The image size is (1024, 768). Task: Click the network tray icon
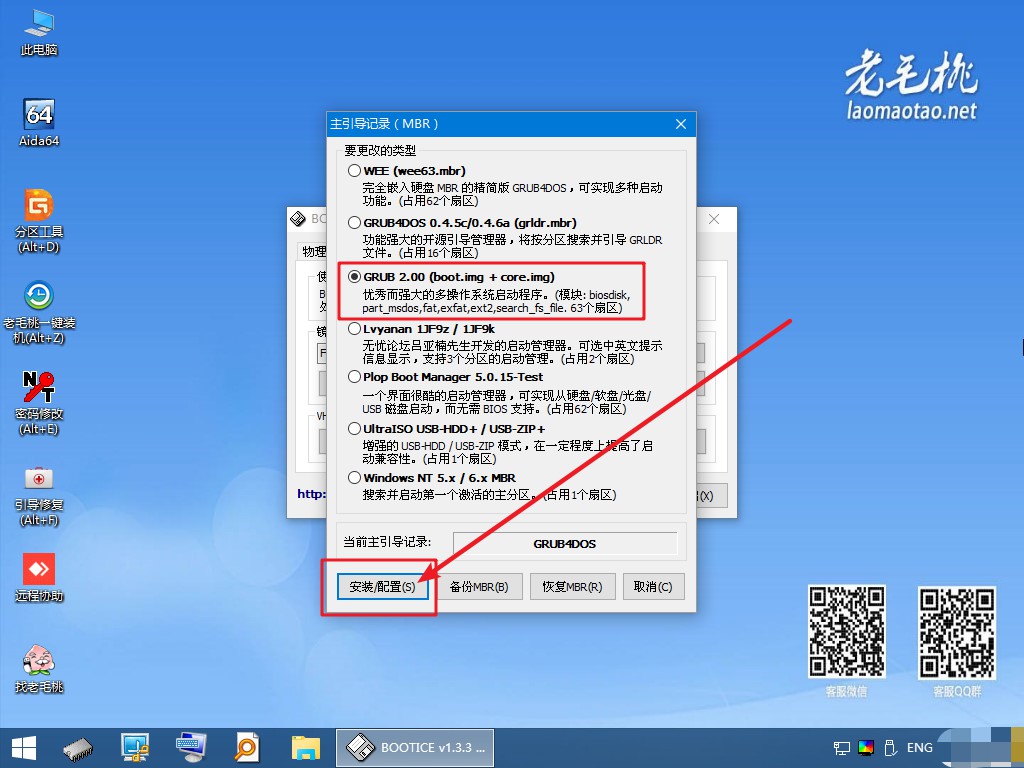842,748
